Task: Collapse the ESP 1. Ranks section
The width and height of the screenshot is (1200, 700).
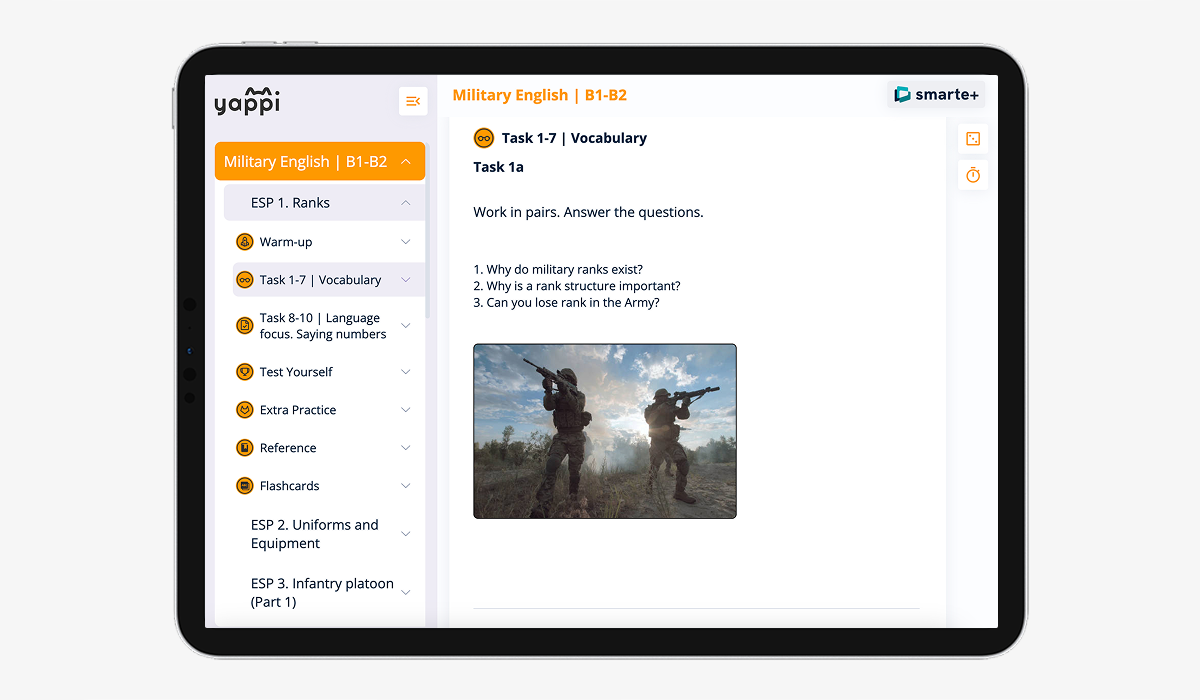Action: [405, 203]
